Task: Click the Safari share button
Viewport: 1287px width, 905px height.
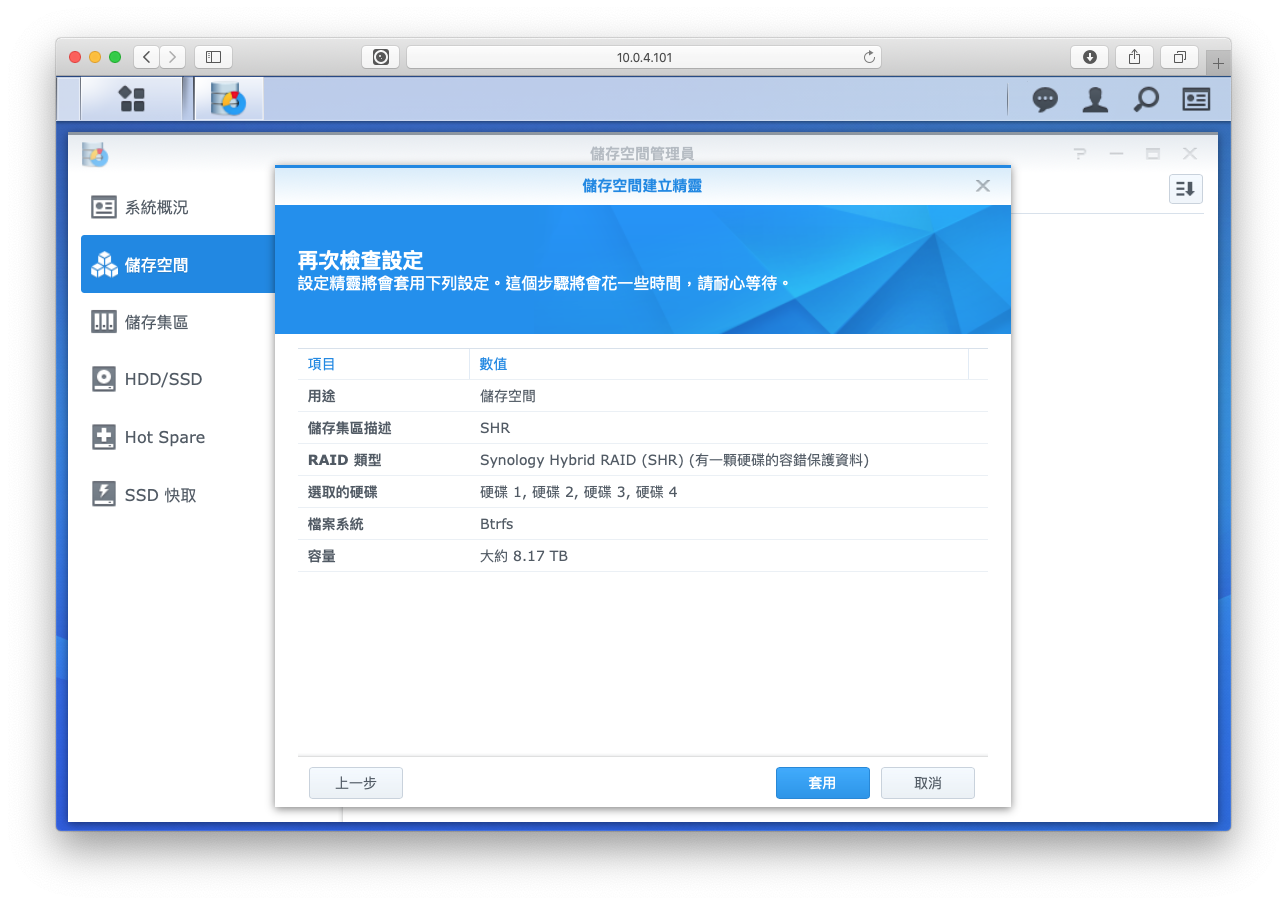Action: 1135,57
